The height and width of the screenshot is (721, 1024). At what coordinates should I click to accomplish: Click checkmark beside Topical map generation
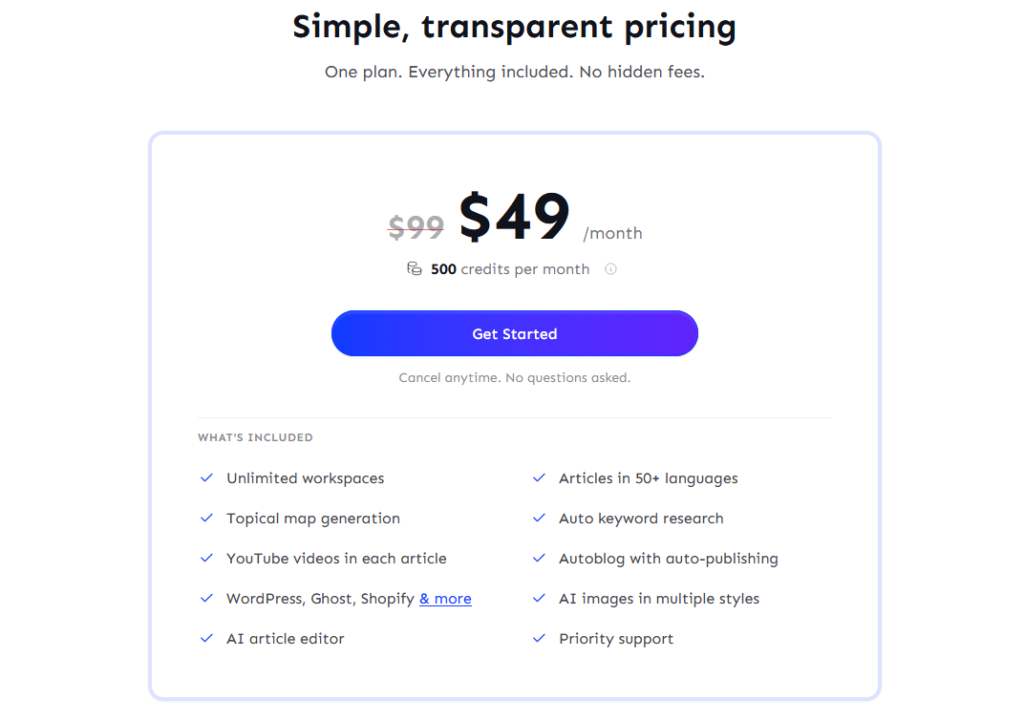207,518
